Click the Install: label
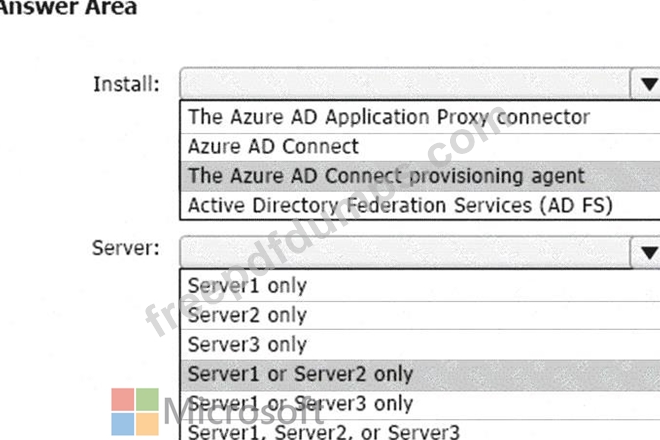The image size is (660, 440). [126, 84]
